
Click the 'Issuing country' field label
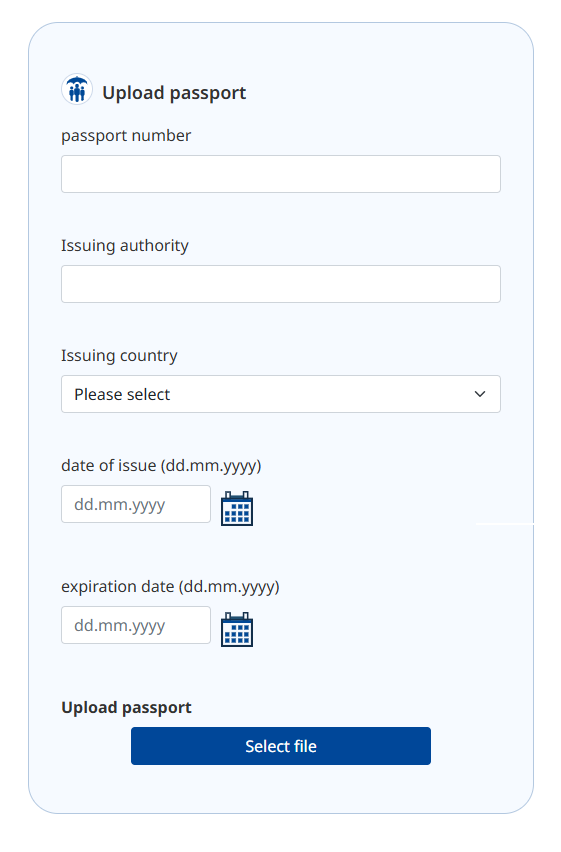click(119, 356)
